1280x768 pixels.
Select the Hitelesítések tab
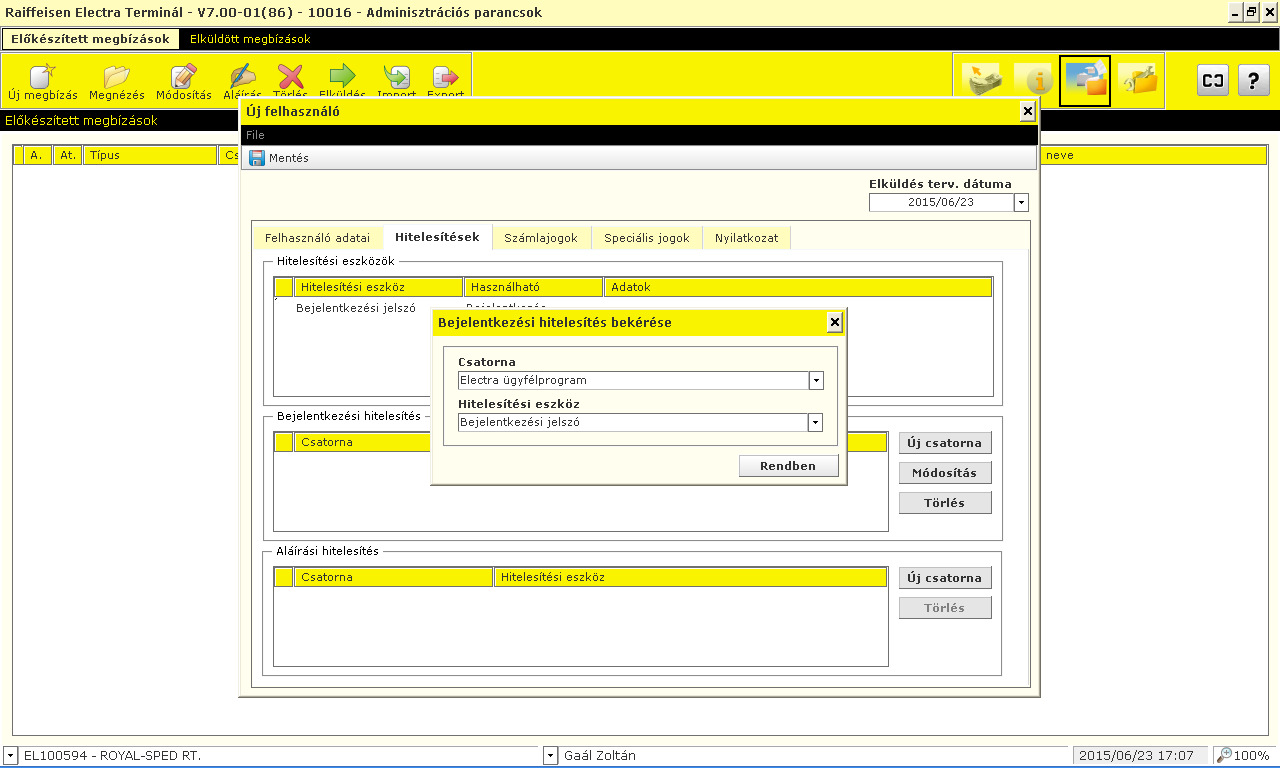pyautogui.click(x=437, y=237)
